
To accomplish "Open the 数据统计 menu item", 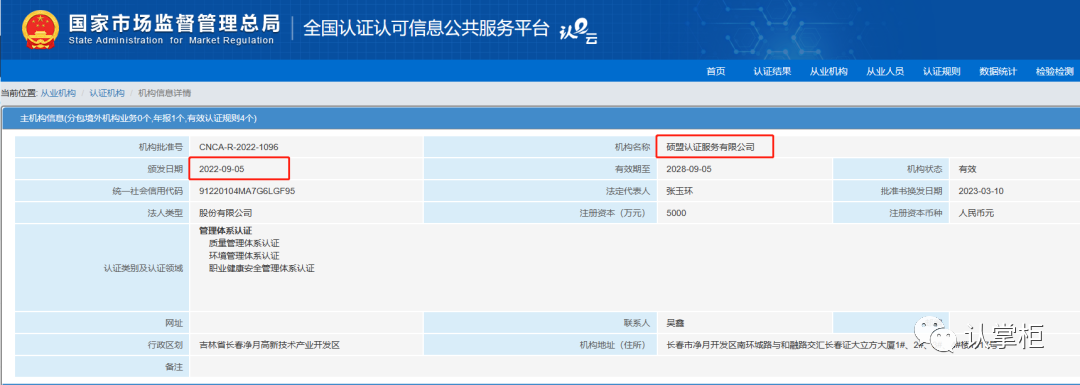I will click(998, 72).
